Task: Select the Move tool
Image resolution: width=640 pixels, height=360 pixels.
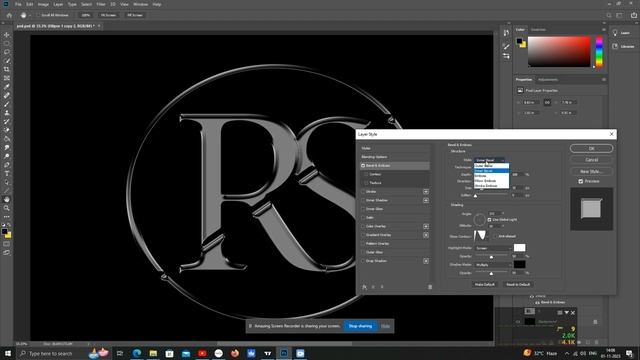Action: click(7, 35)
